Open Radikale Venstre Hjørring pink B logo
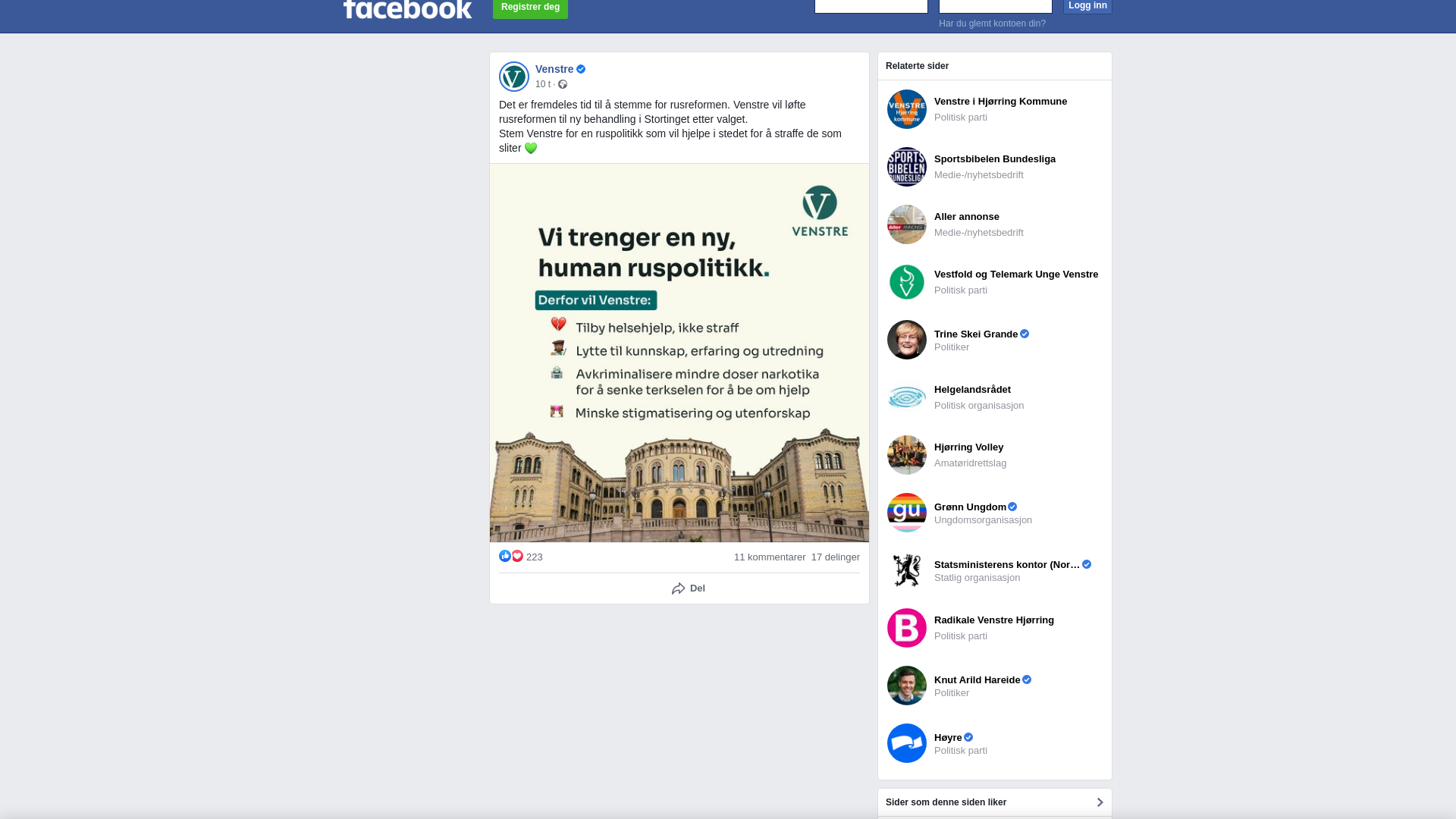The width and height of the screenshot is (1456, 819). click(907, 628)
